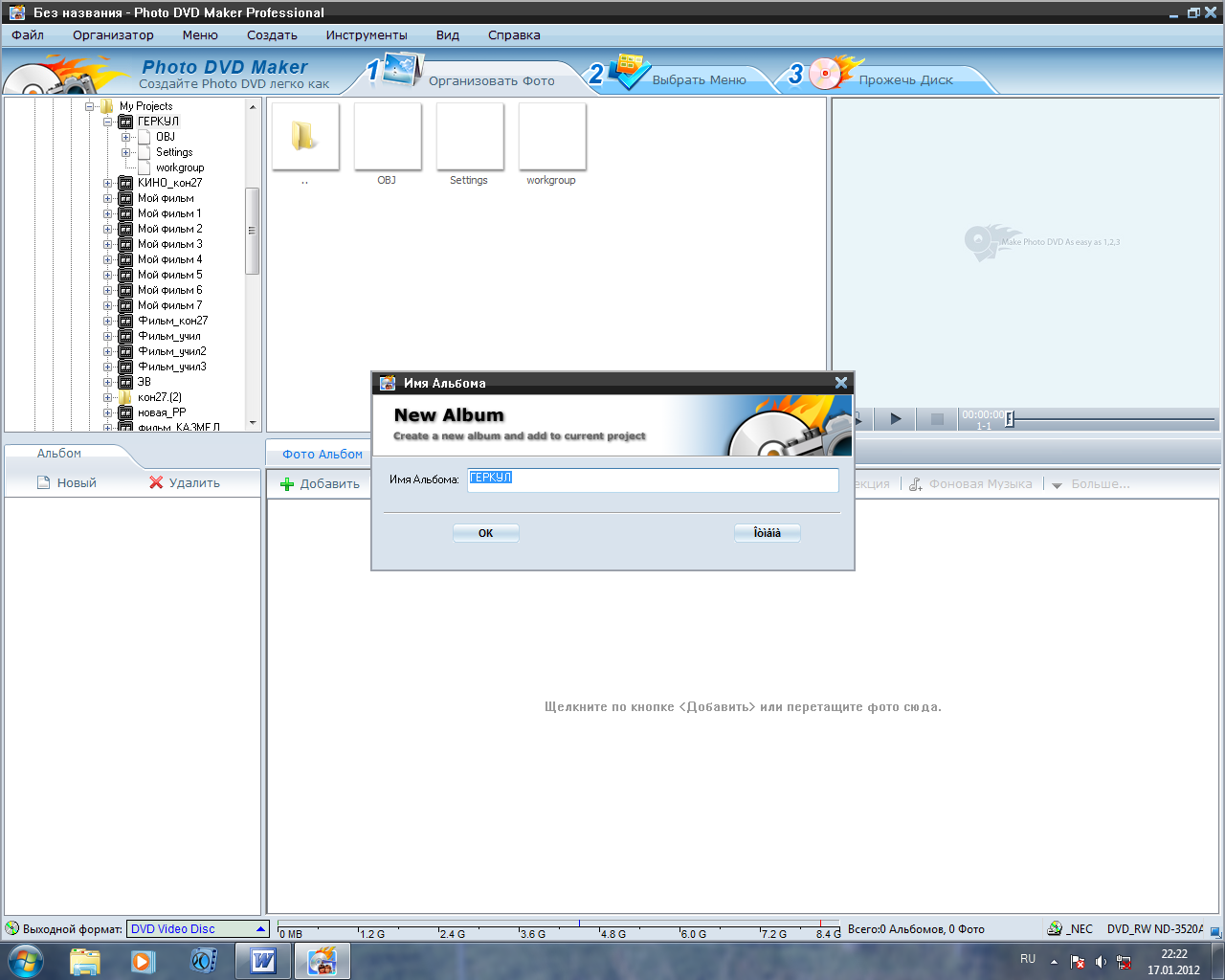
Task: Click Удалить to delete album
Action: (x=185, y=483)
